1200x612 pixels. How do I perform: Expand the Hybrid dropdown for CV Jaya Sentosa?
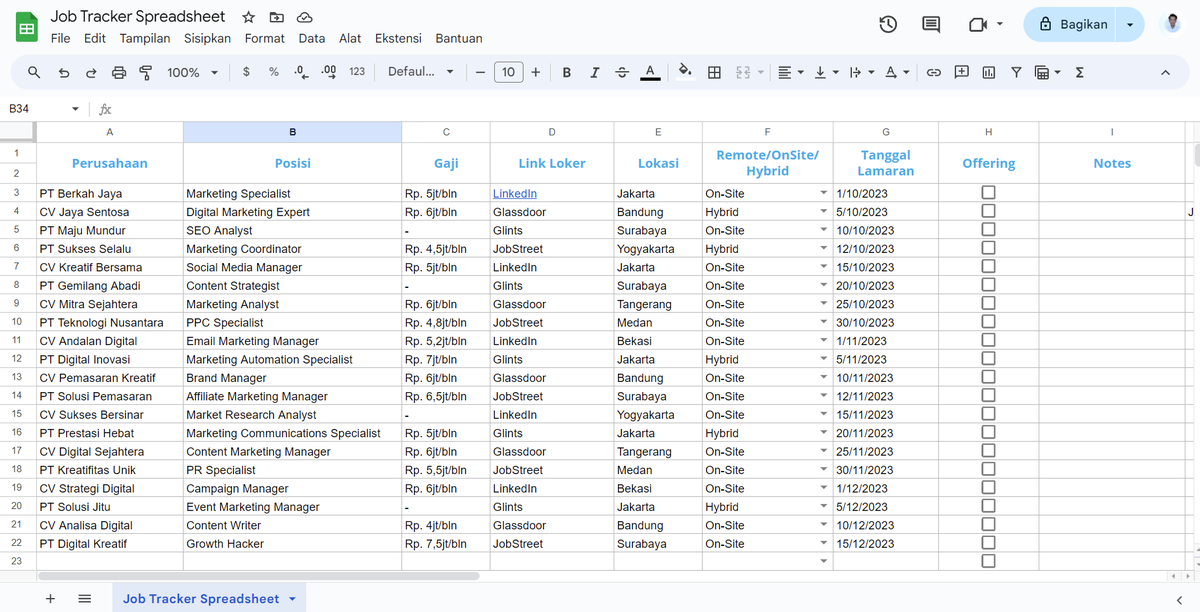(x=824, y=212)
